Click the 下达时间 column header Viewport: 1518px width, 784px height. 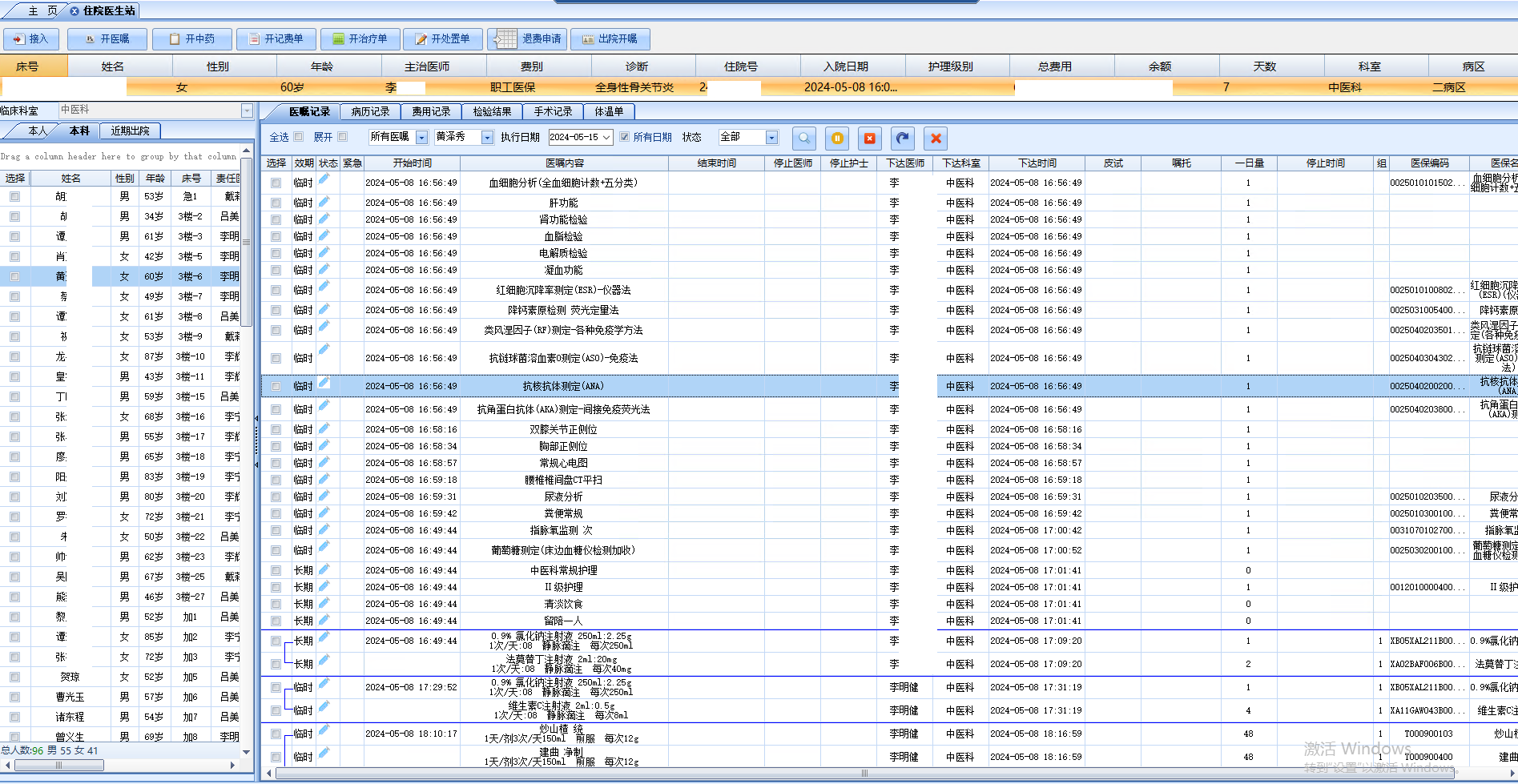pos(1037,163)
